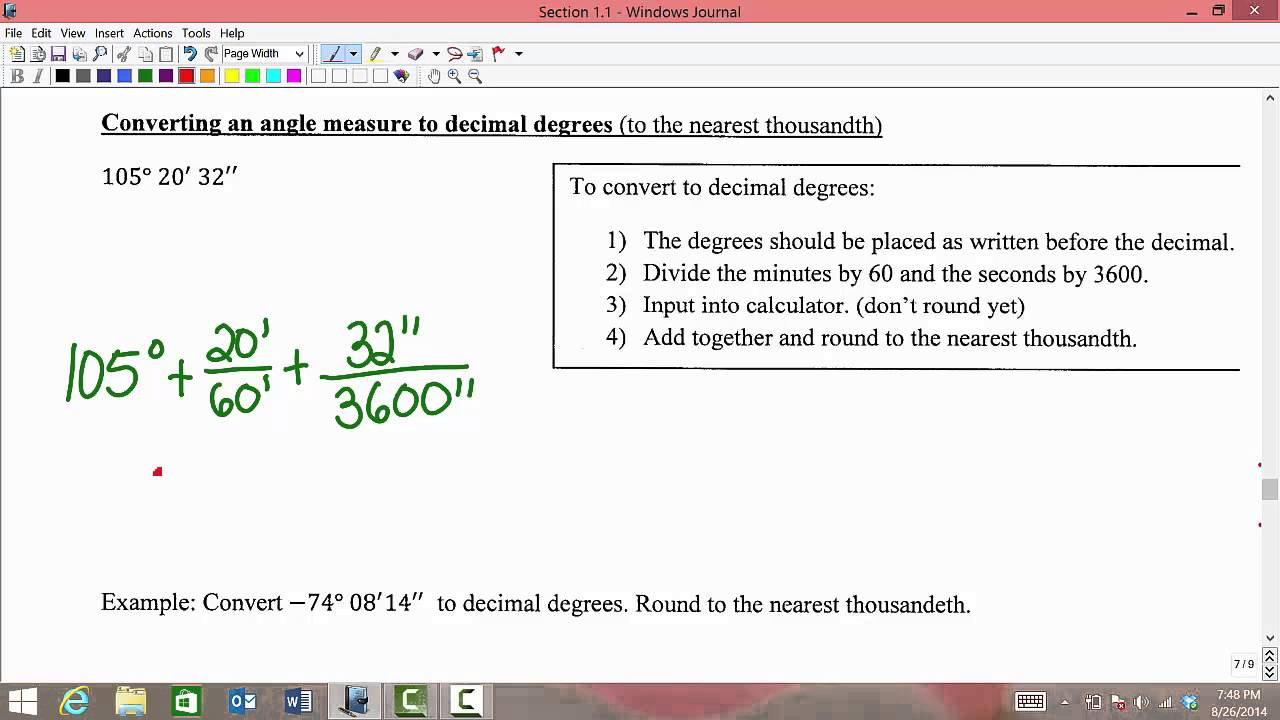Click the previous page double-arrow button
Screen dimensions: 1280x720
point(1270,656)
